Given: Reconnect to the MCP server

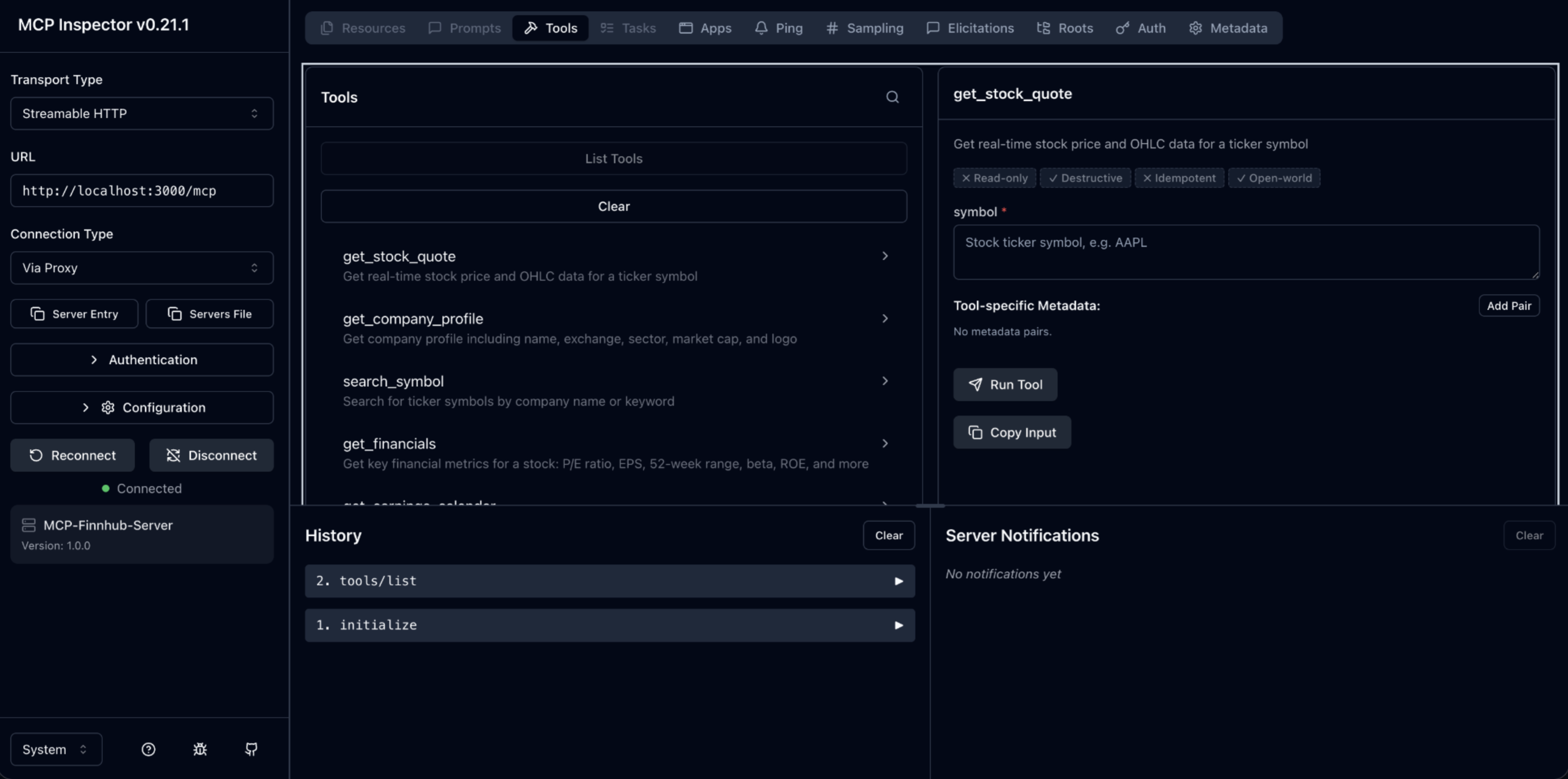Looking at the screenshot, I should 72,455.
